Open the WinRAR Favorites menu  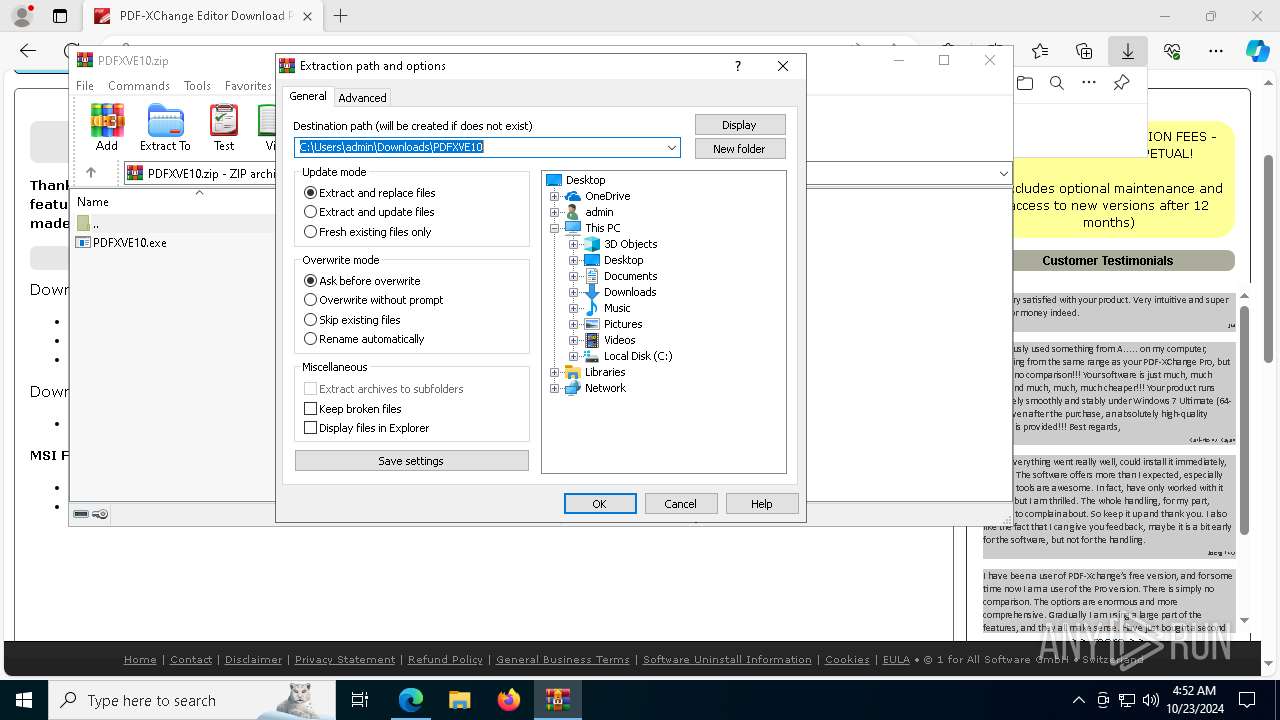248,86
